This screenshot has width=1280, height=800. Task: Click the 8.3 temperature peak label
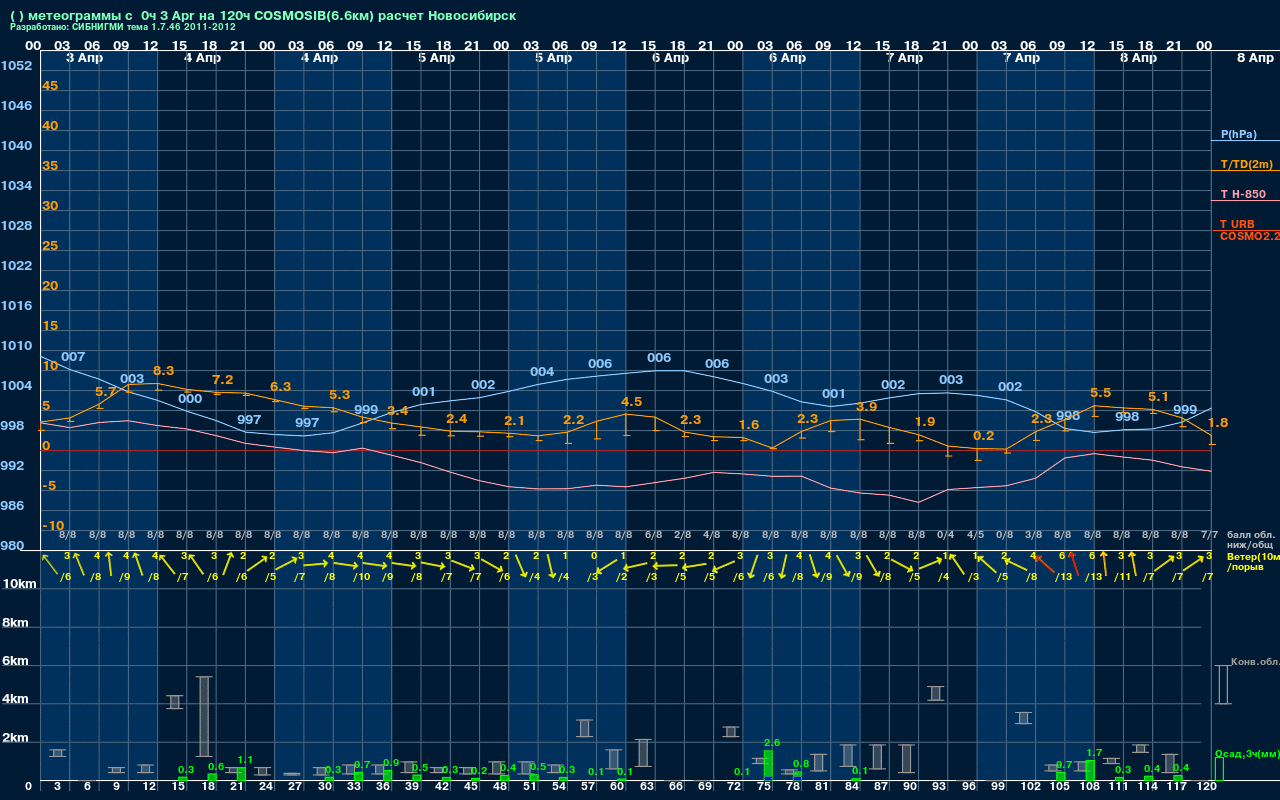pyautogui.click(x=163, y=371)
